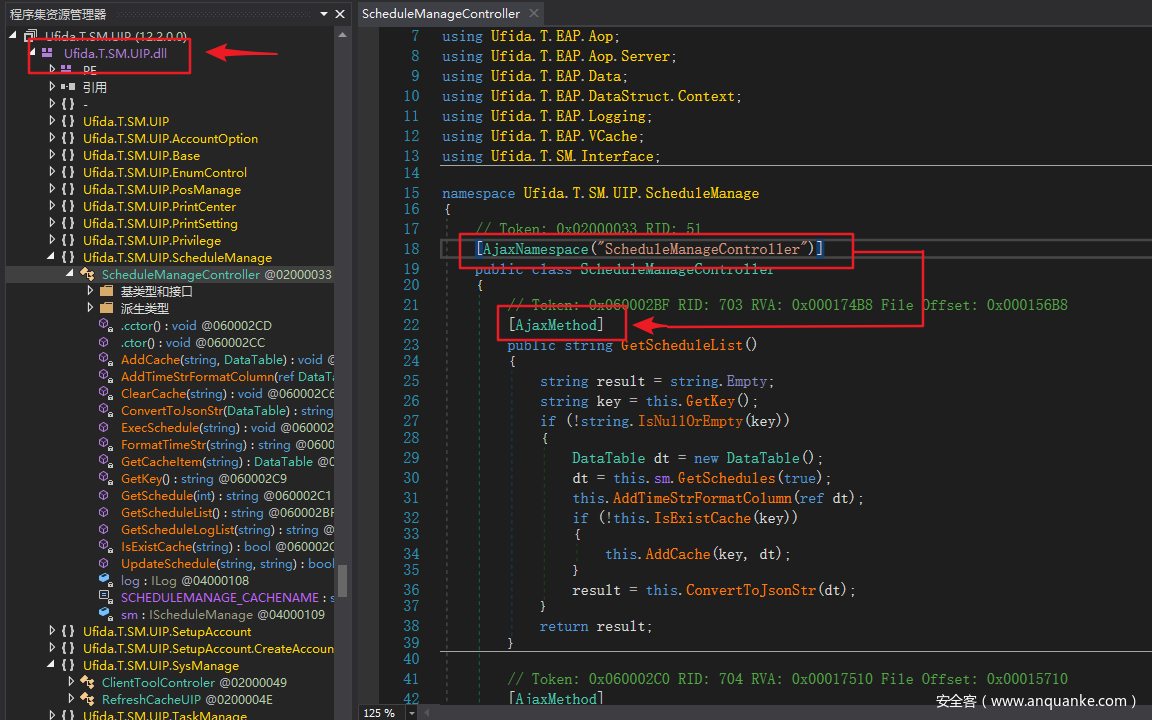The image size is (1152, 720).
Task: Click the 引用 references node icon
Action: 68,87
